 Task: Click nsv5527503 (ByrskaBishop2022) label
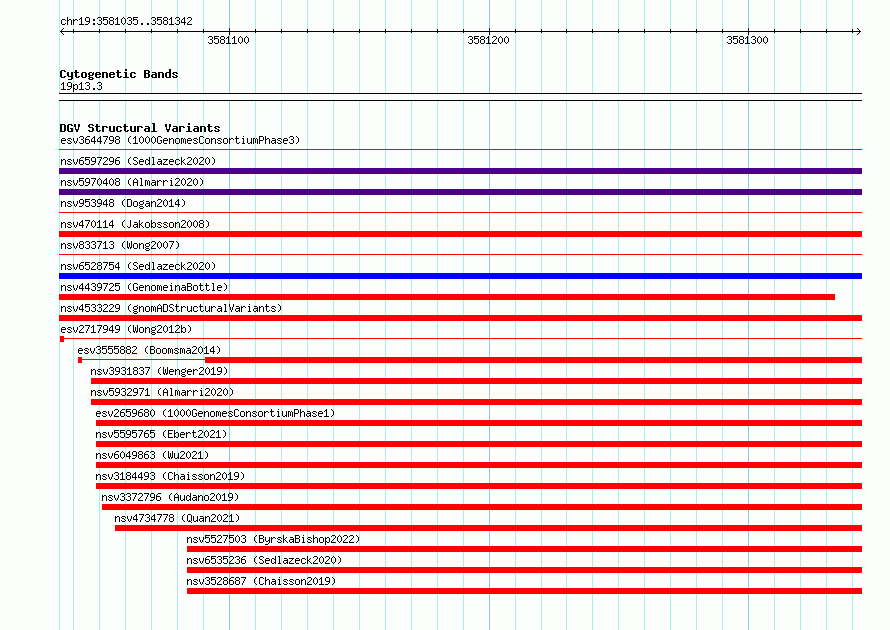pos(273,539)
